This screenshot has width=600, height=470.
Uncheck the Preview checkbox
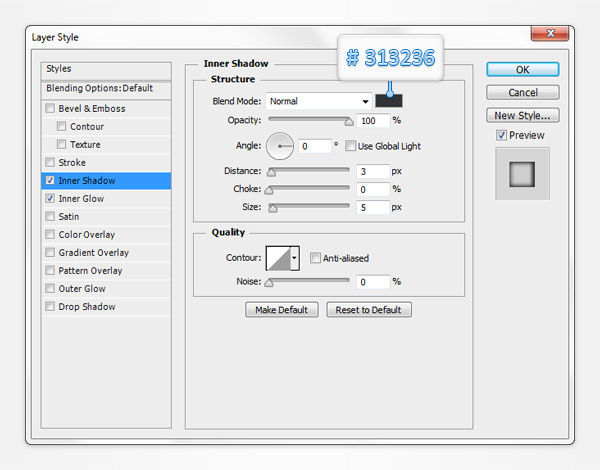(x=502, y=135)
